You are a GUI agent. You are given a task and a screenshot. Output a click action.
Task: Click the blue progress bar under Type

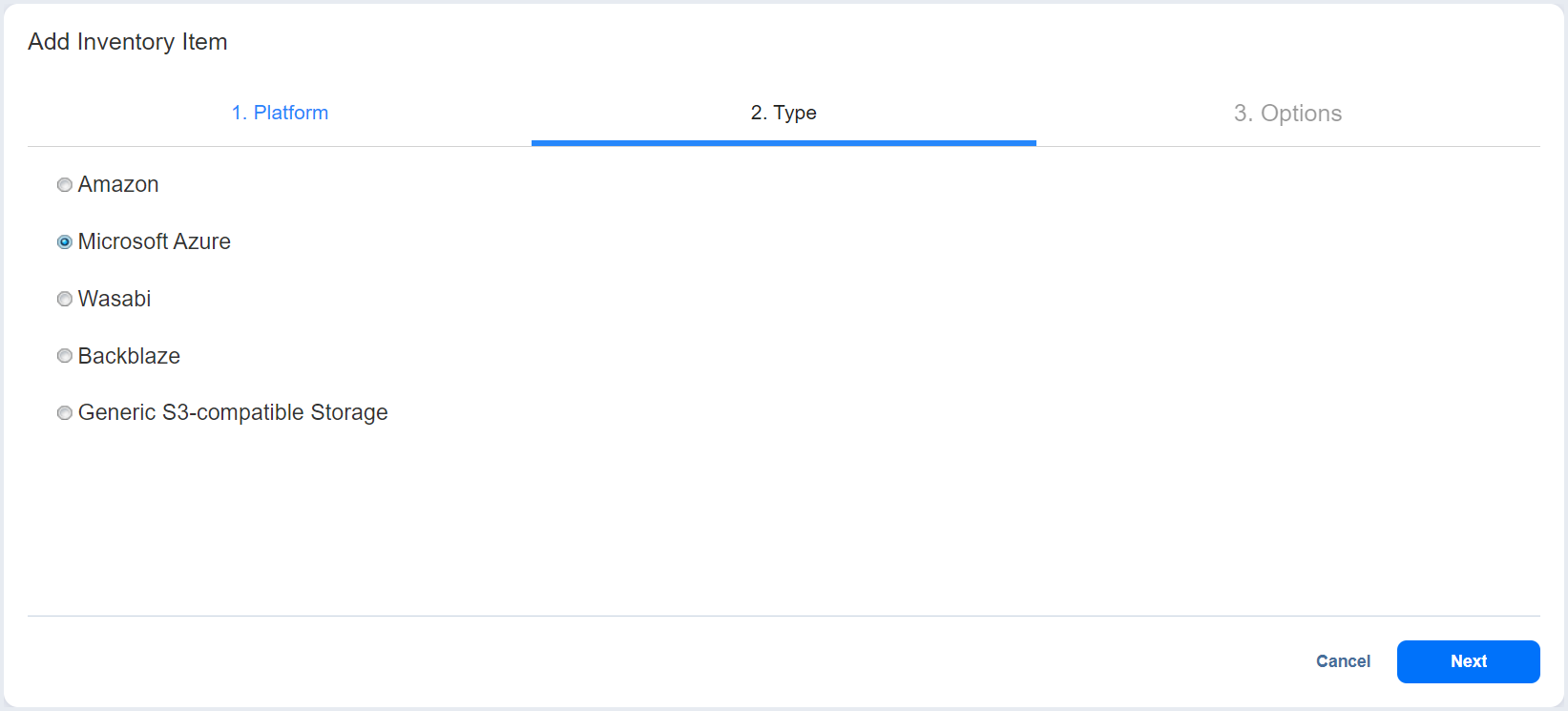(x=783, y=143)
